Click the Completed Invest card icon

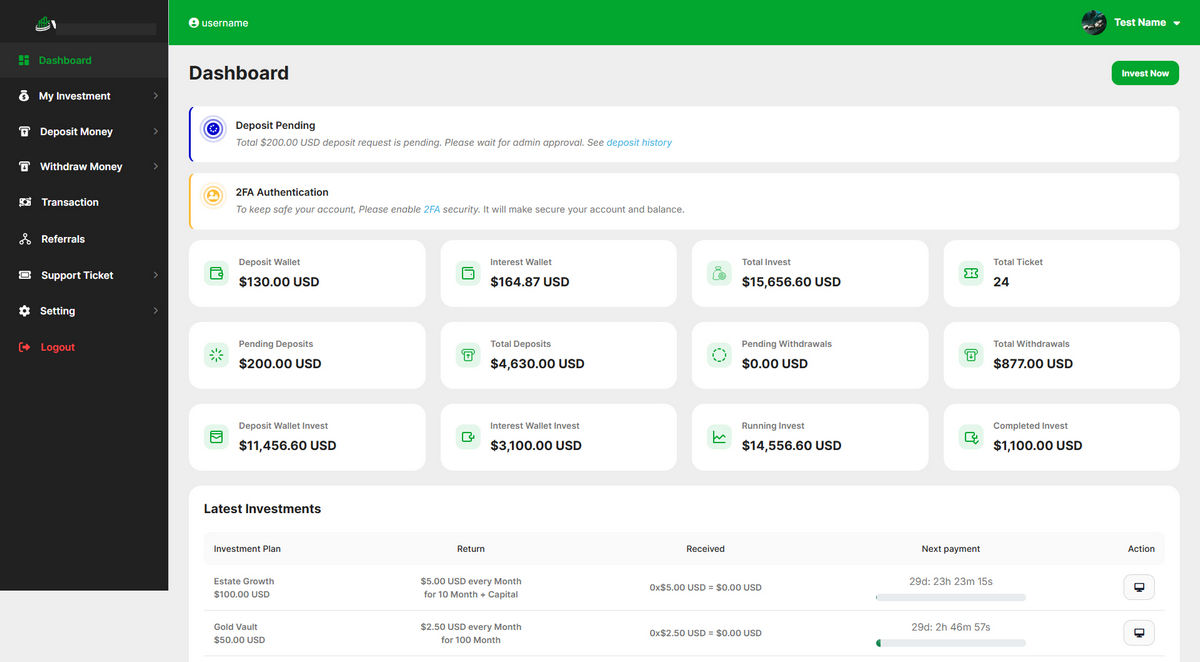(x=970, y=437)
